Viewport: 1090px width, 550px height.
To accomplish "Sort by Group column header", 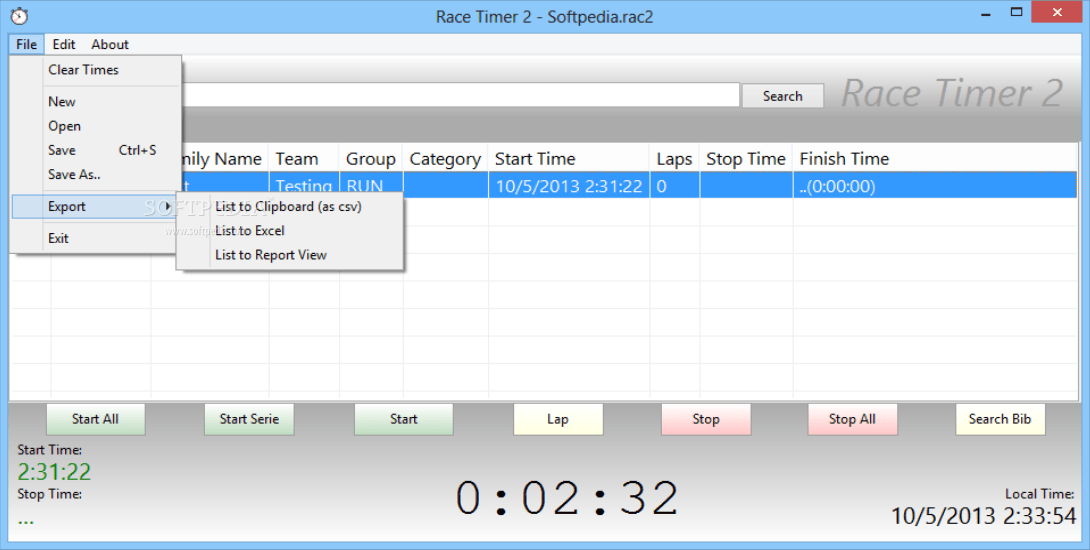I will pos(371,159).
